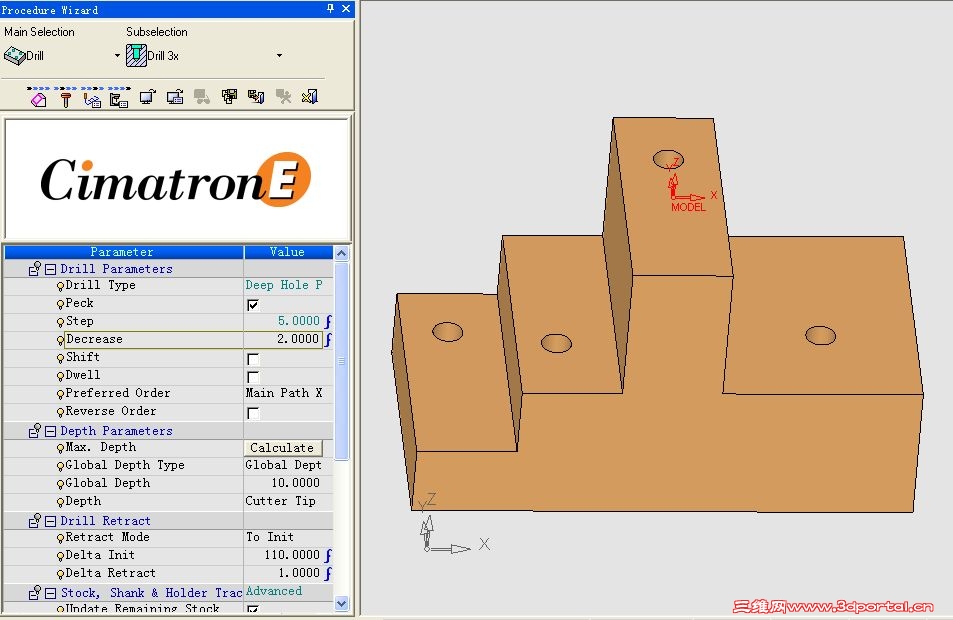This screenshot has width=953, height=620.
Task: Click the Stock, Shank & Holder lock icon
Action: pos(35,592)
